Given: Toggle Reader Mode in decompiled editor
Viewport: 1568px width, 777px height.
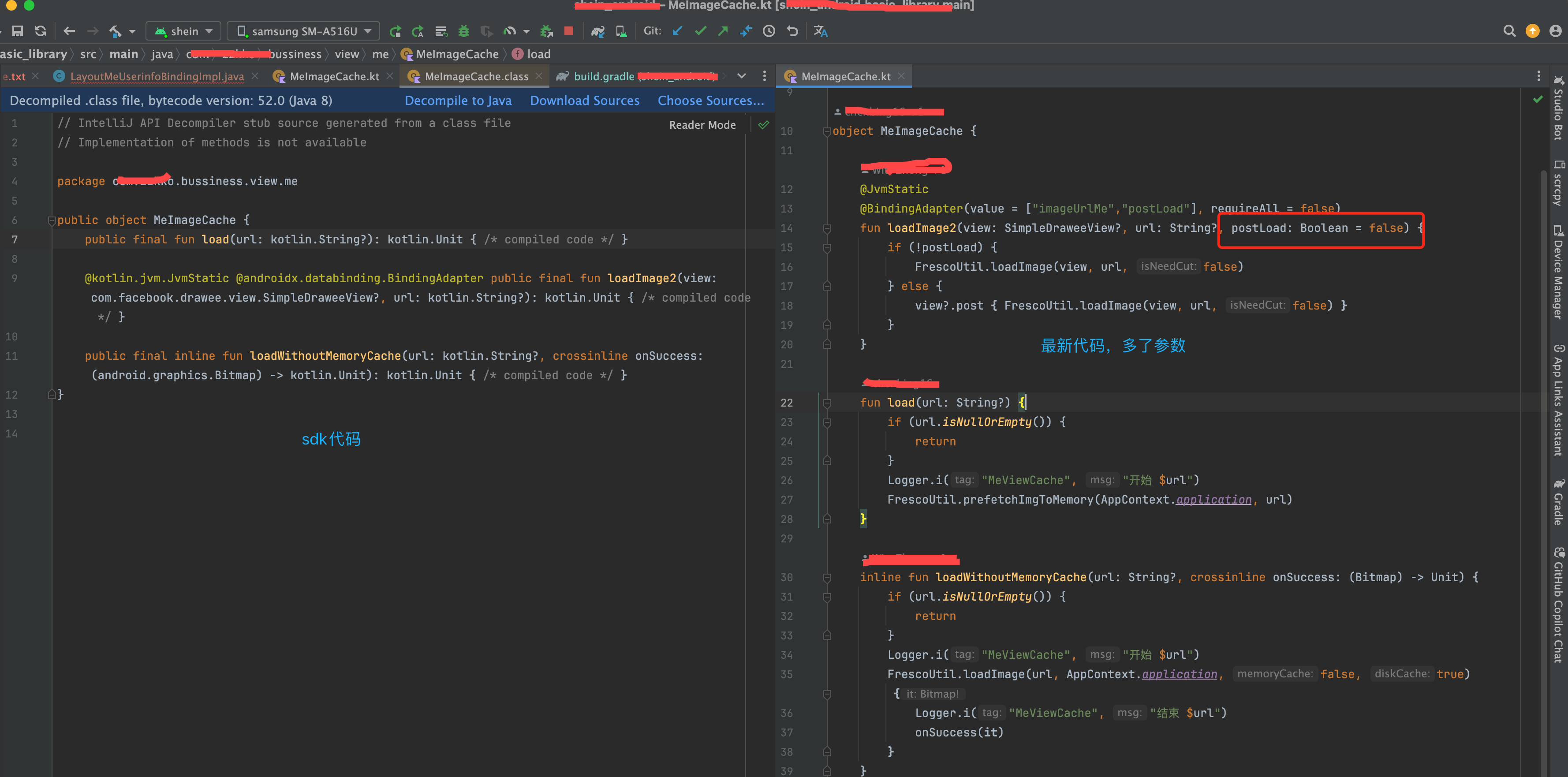Looking at the screenshot, I should pyautogui.click(x=702, y=125).
